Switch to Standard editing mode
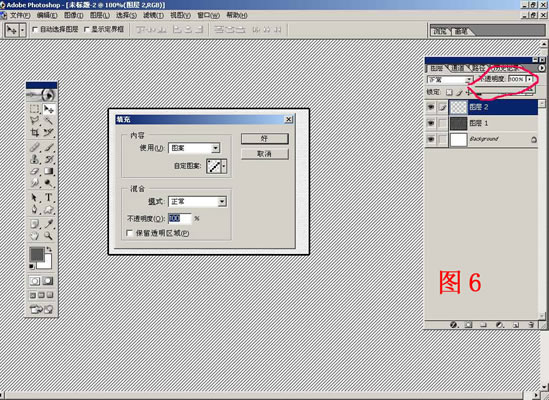 pyautogui.click(x=35, y=281)
